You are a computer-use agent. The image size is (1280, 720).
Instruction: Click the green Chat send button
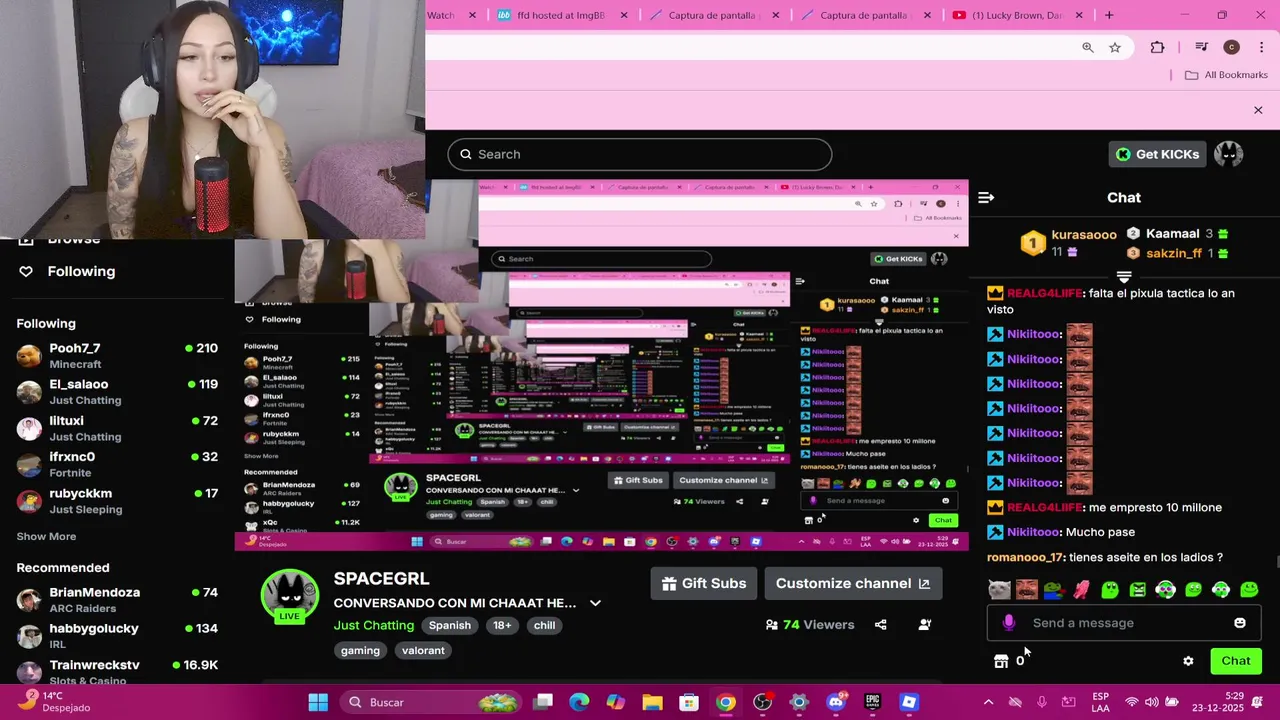tap(1236, 661)
